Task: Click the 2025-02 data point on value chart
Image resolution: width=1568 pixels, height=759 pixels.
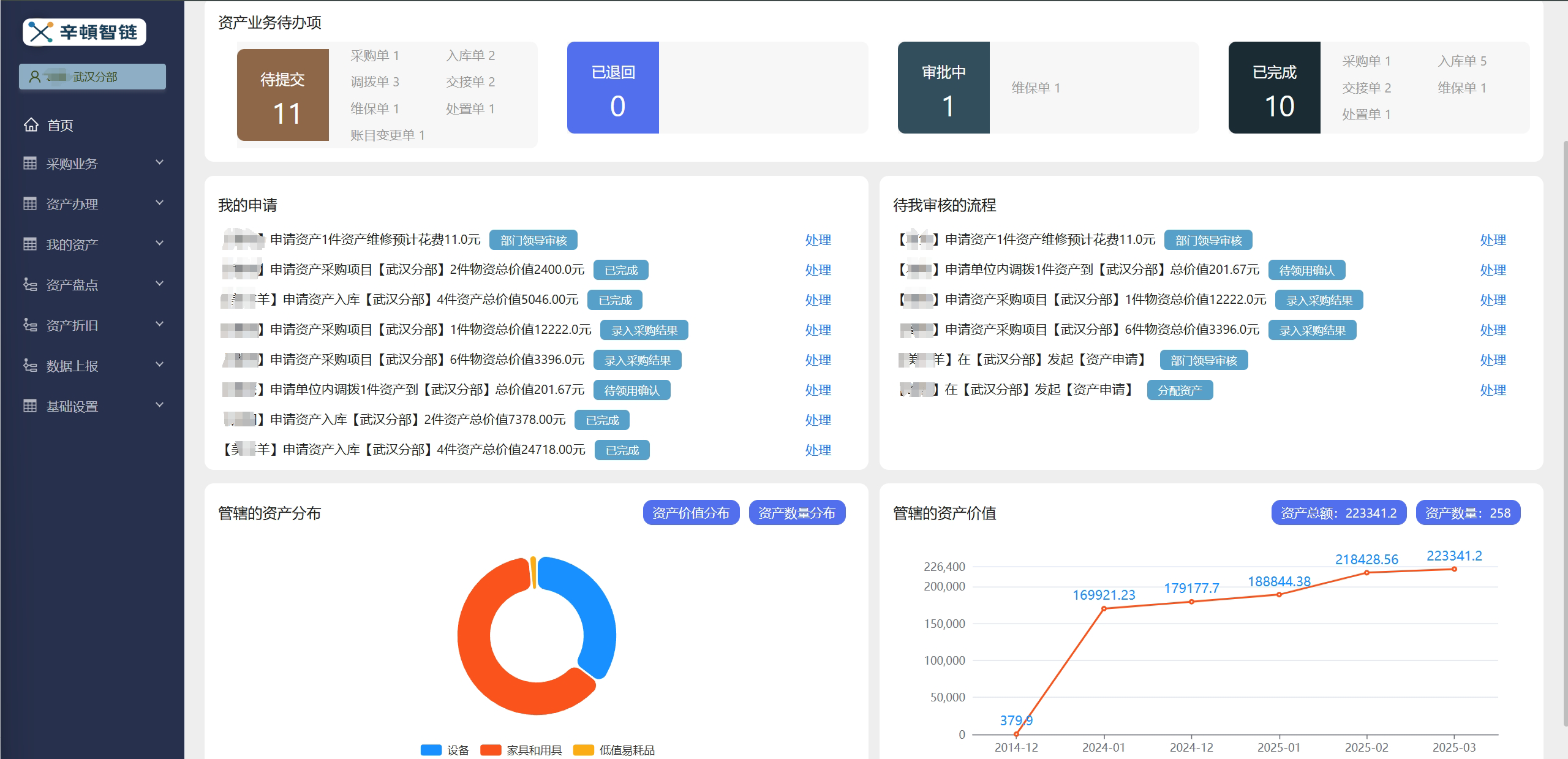Action: tap(1366, 573)
